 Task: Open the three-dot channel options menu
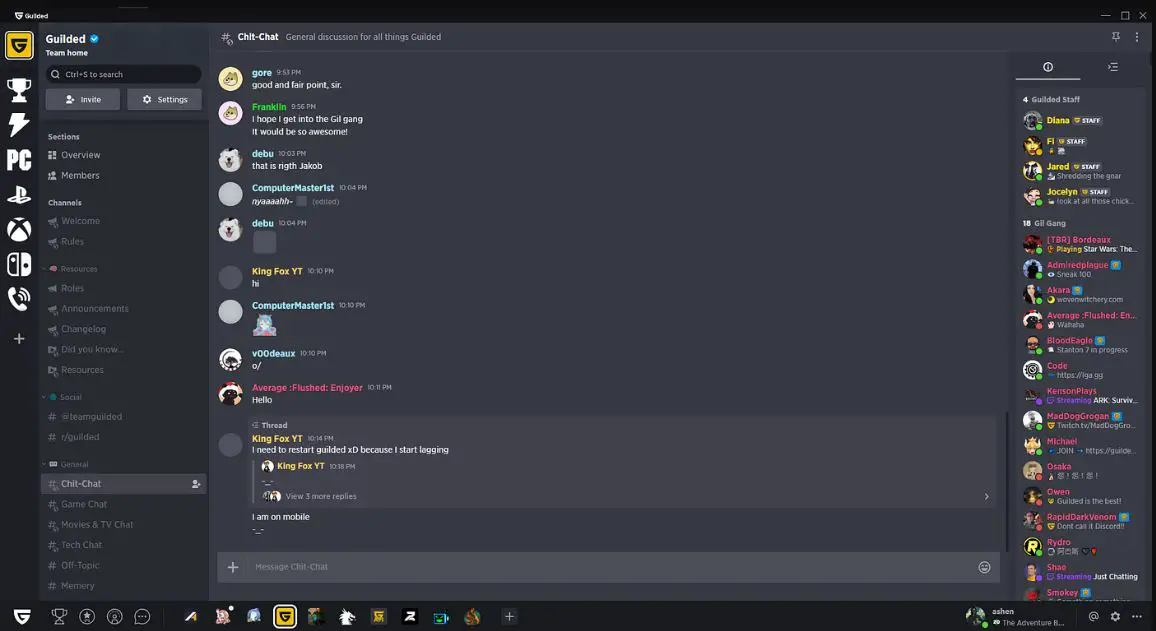point(1136,36)
